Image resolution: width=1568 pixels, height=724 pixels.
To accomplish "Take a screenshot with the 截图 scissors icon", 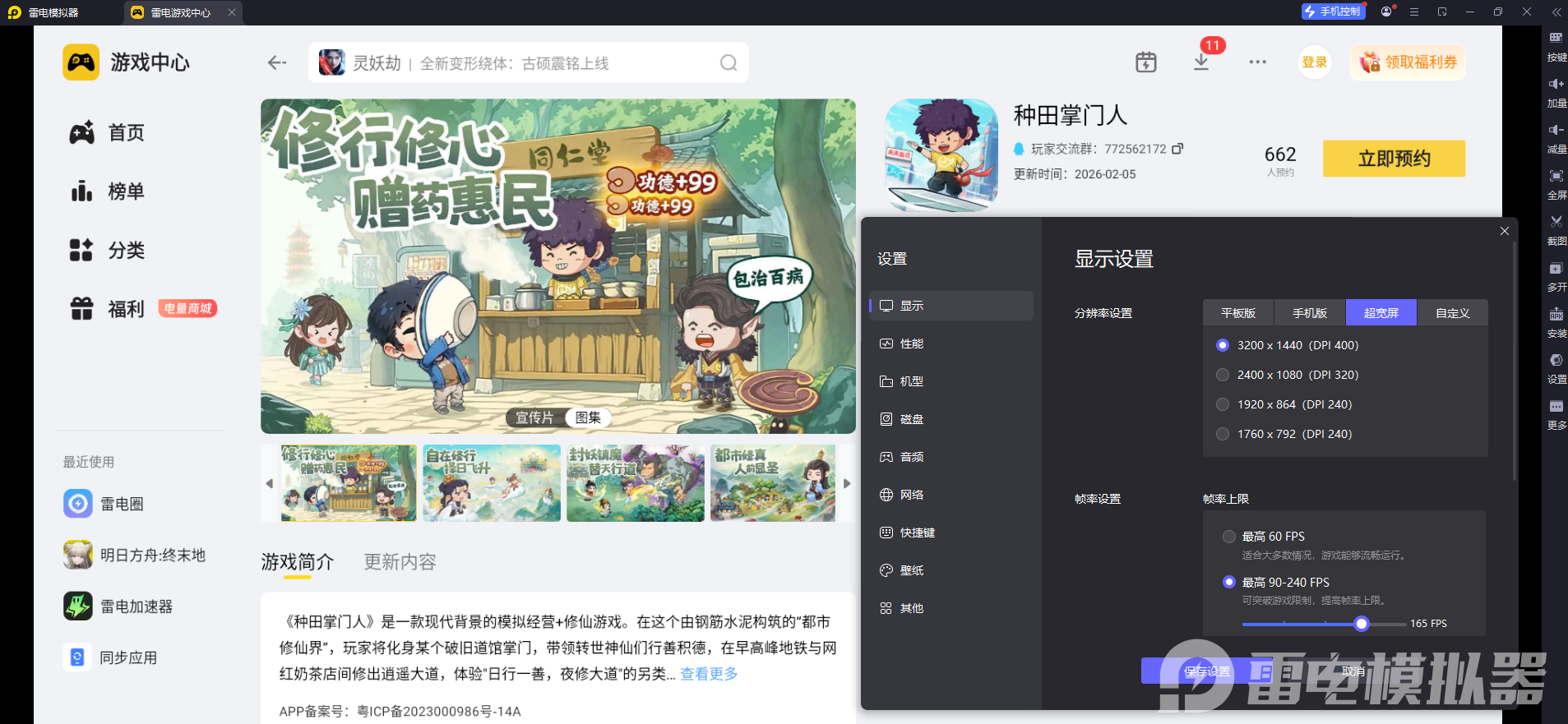I will point(1556,230).
